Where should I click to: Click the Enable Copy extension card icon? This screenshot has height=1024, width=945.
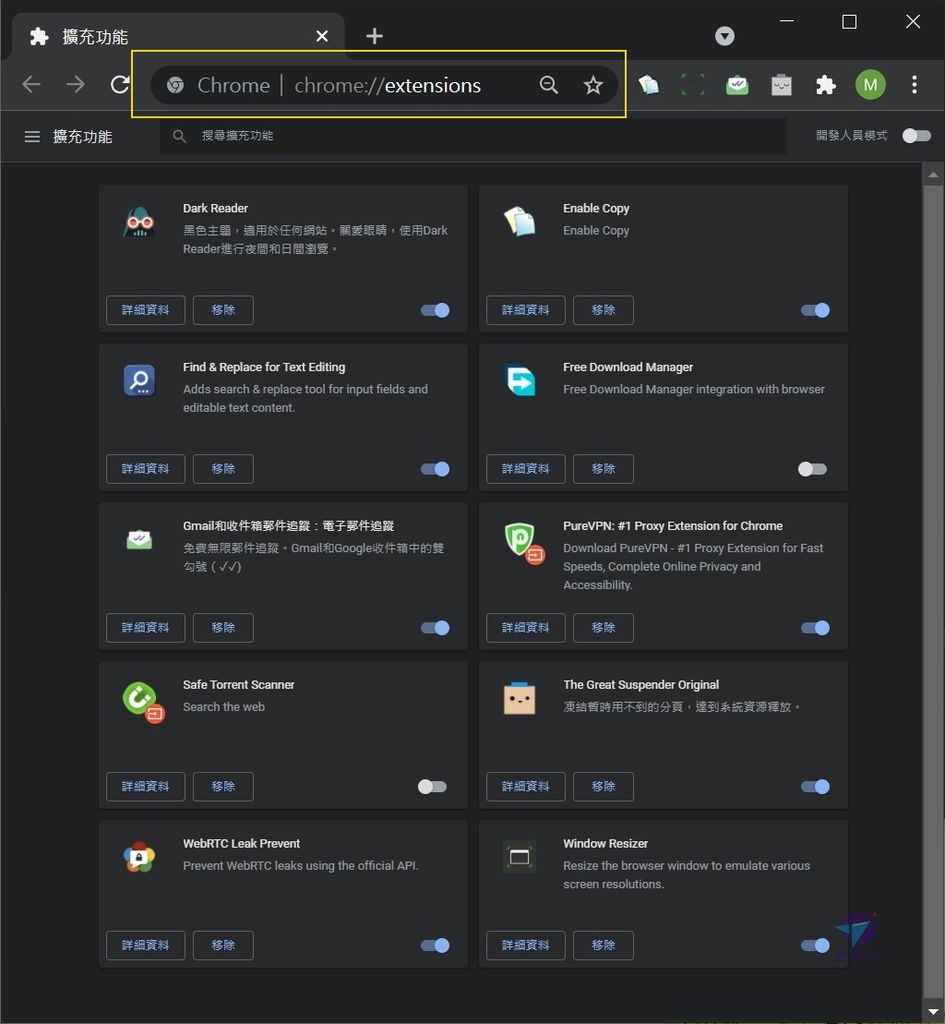tap(520, 221)
